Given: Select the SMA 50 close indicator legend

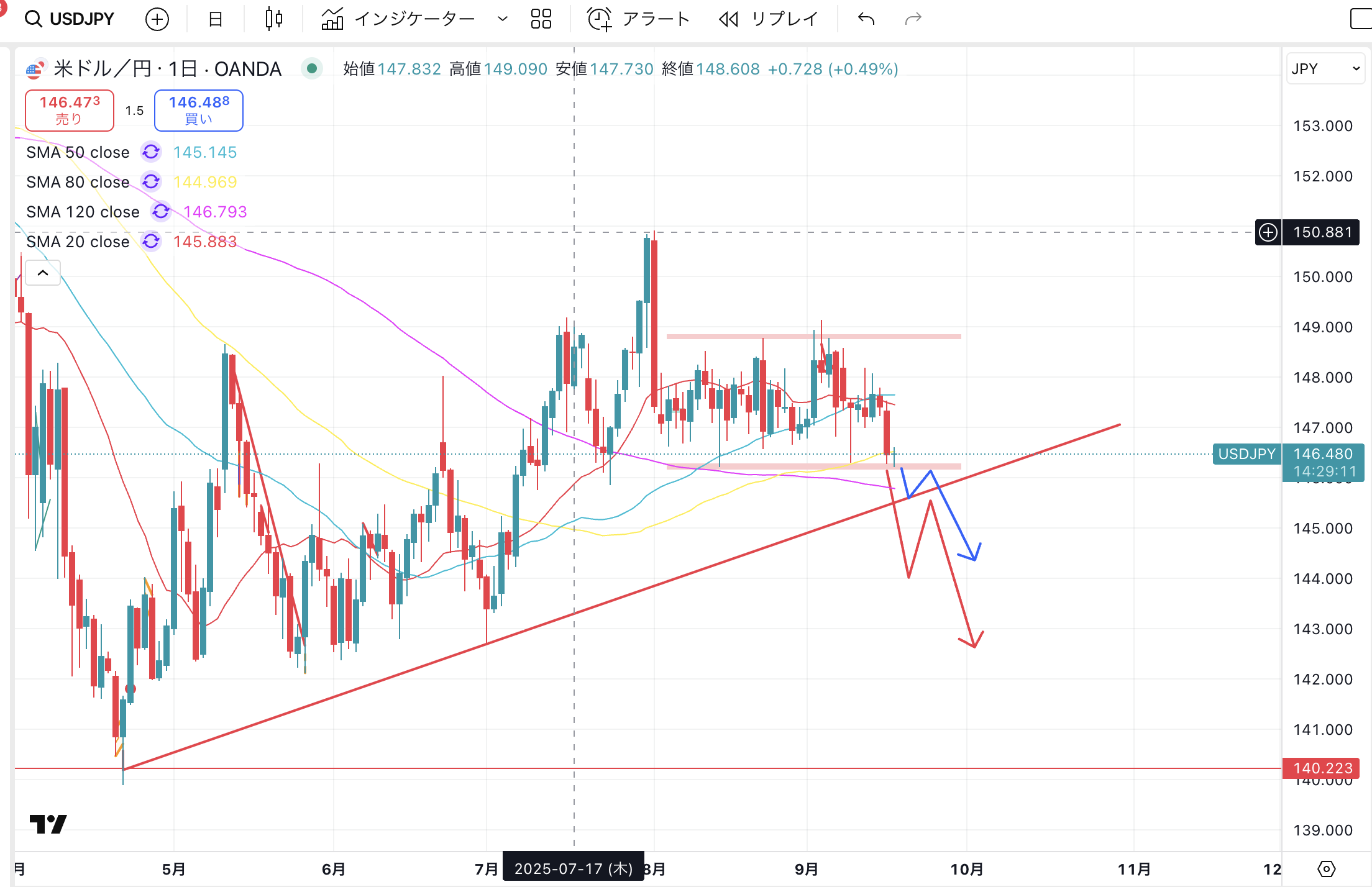Looking at the screenshot, I should coord(78,152).
